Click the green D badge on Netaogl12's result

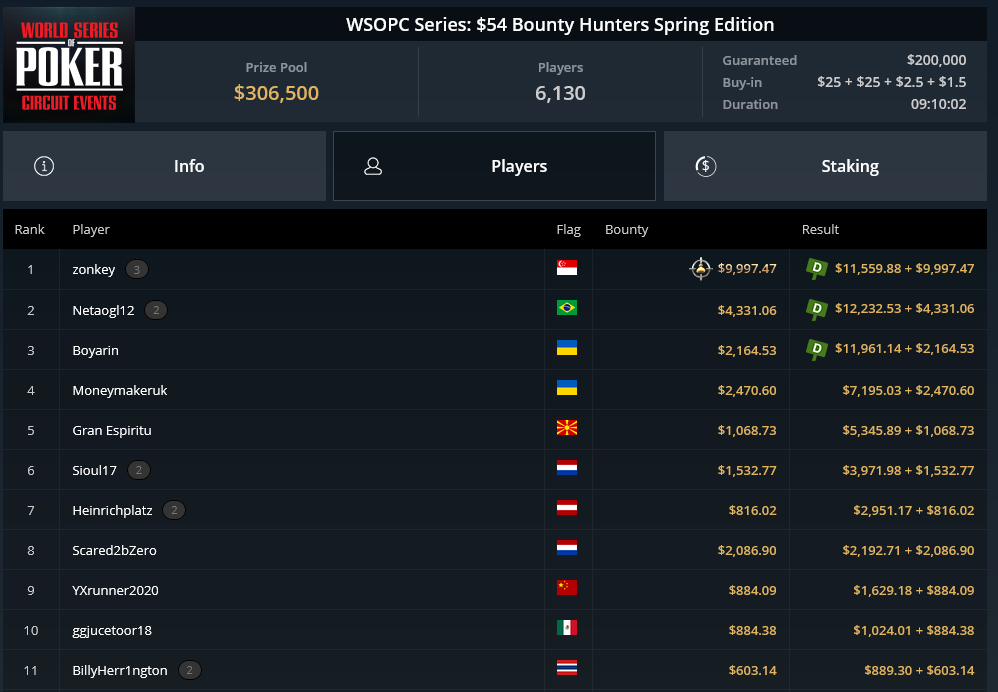817,309
